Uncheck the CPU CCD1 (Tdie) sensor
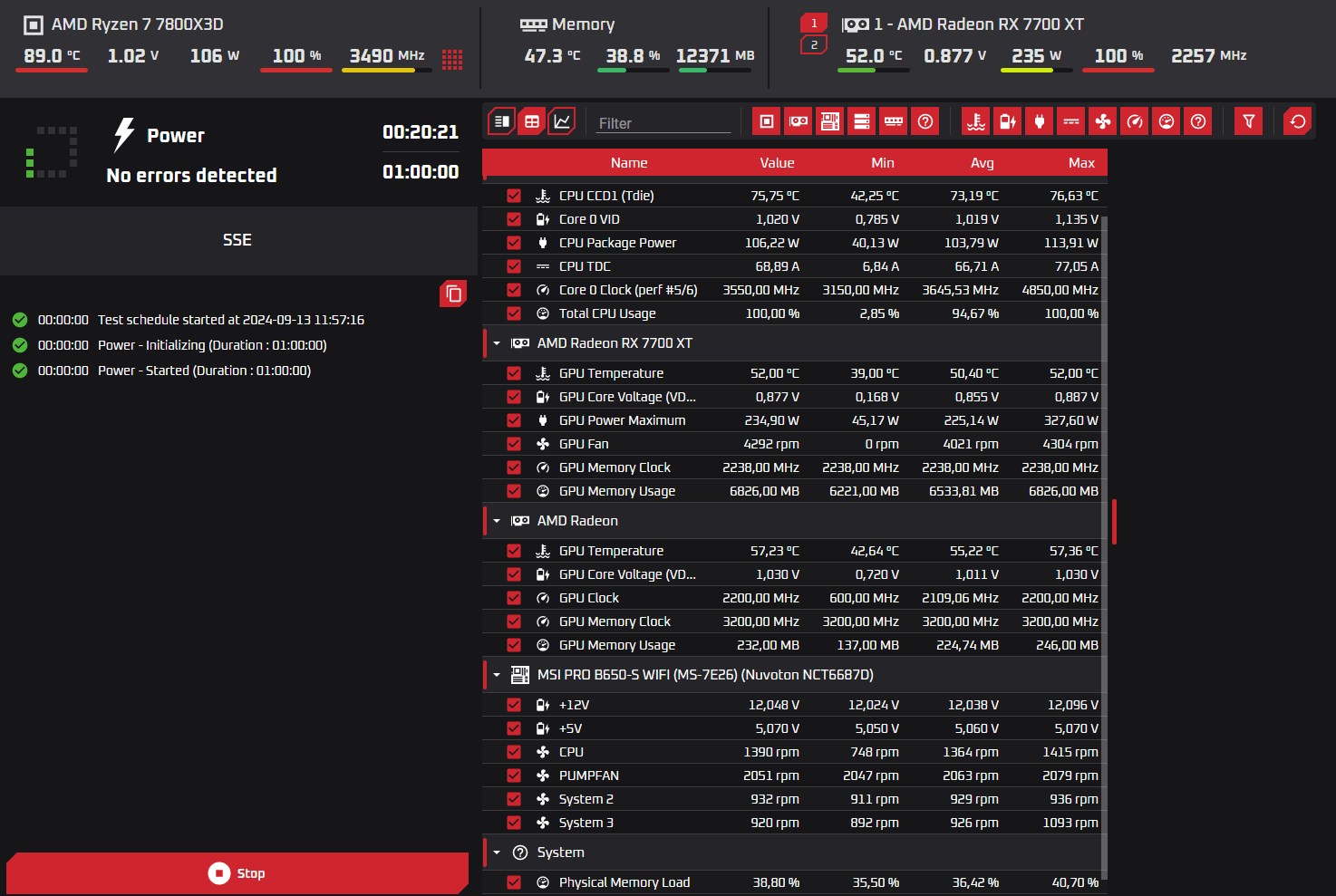The height and width of the screenshot is (896, 1336). point(514,196)
